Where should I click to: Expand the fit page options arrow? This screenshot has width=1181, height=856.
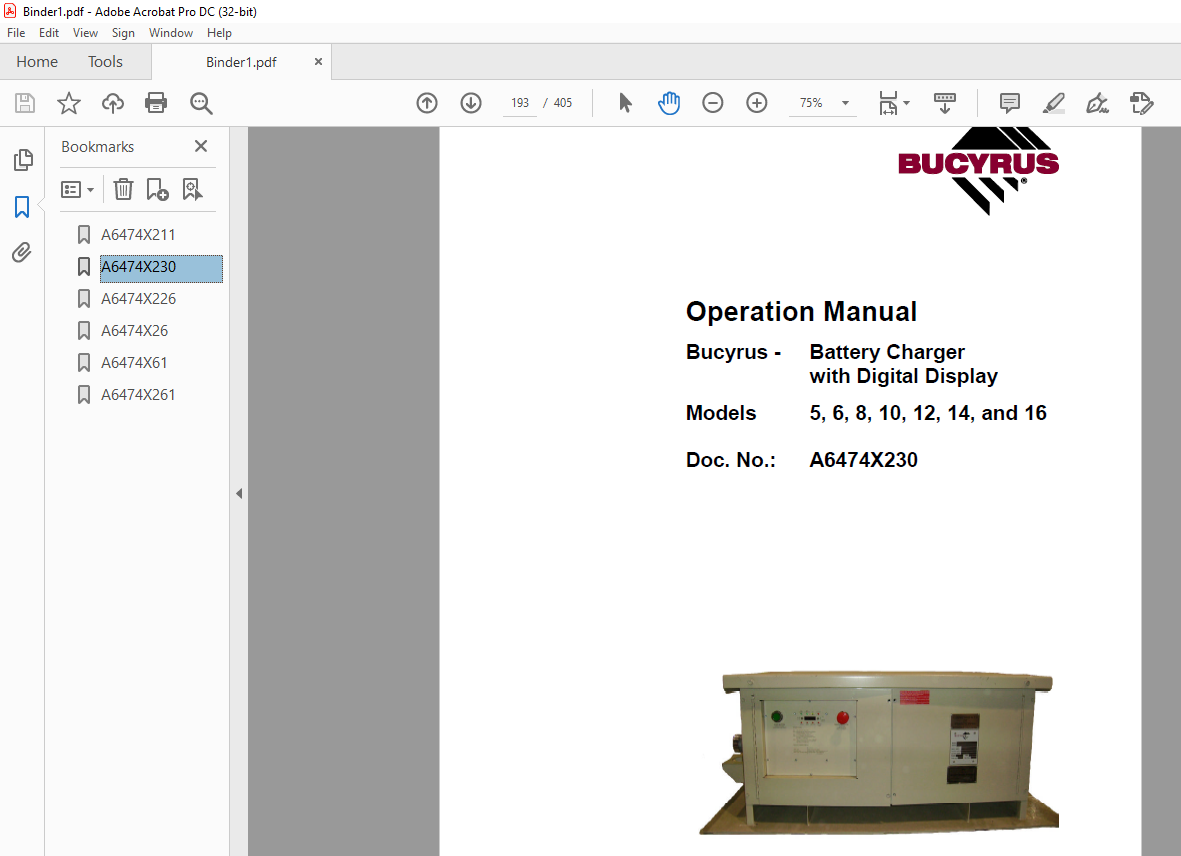click(906, 103)
